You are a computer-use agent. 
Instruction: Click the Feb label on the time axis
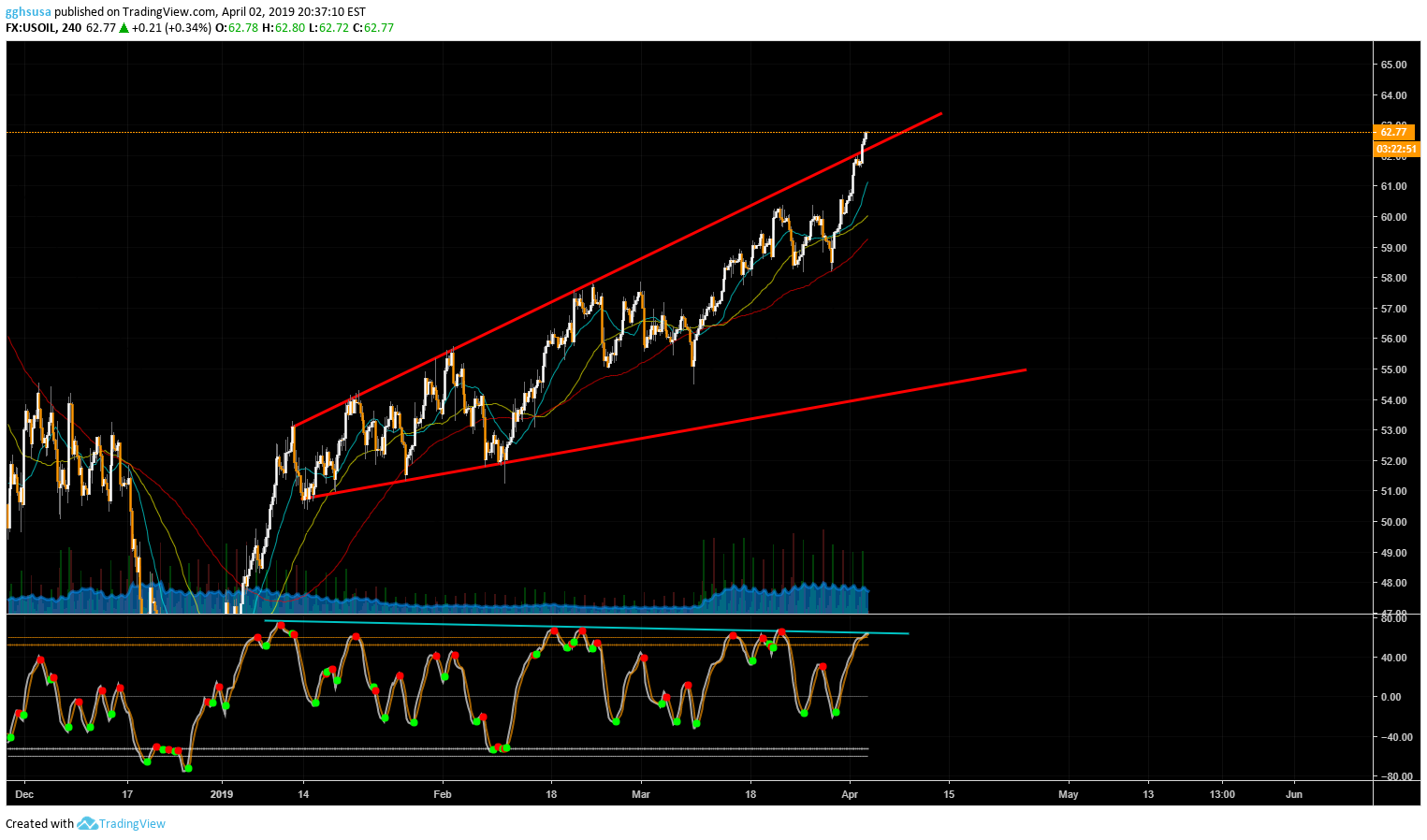[443, 794]
